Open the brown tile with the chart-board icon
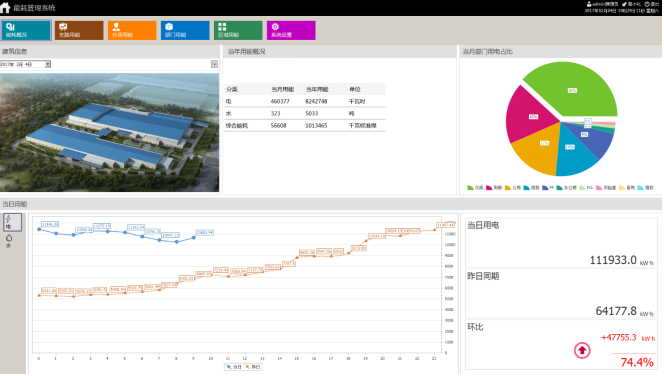This screenshot has width=664, height=376. 79,30
